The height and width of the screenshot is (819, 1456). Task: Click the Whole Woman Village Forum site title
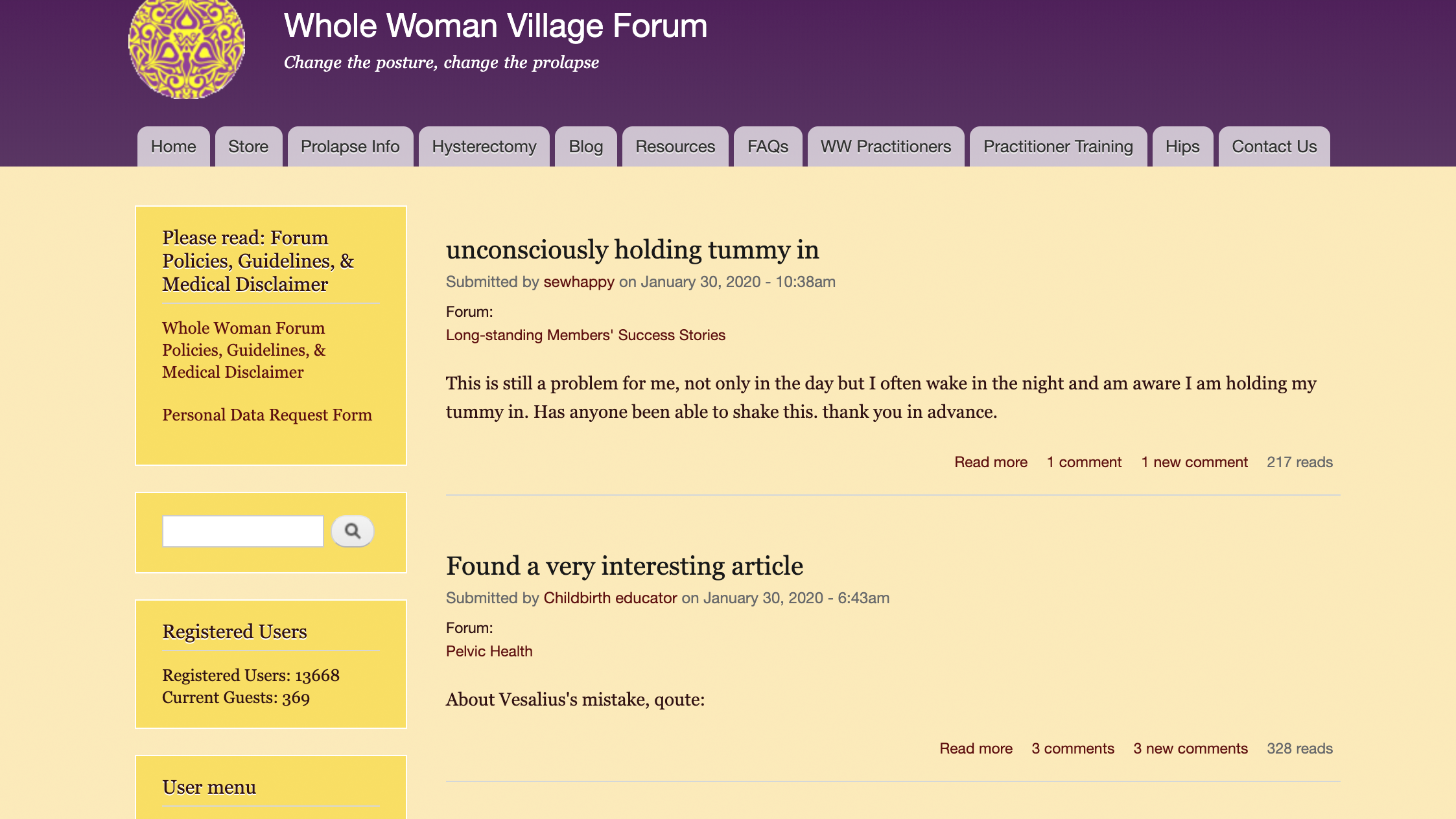click(x=495, y=27)
